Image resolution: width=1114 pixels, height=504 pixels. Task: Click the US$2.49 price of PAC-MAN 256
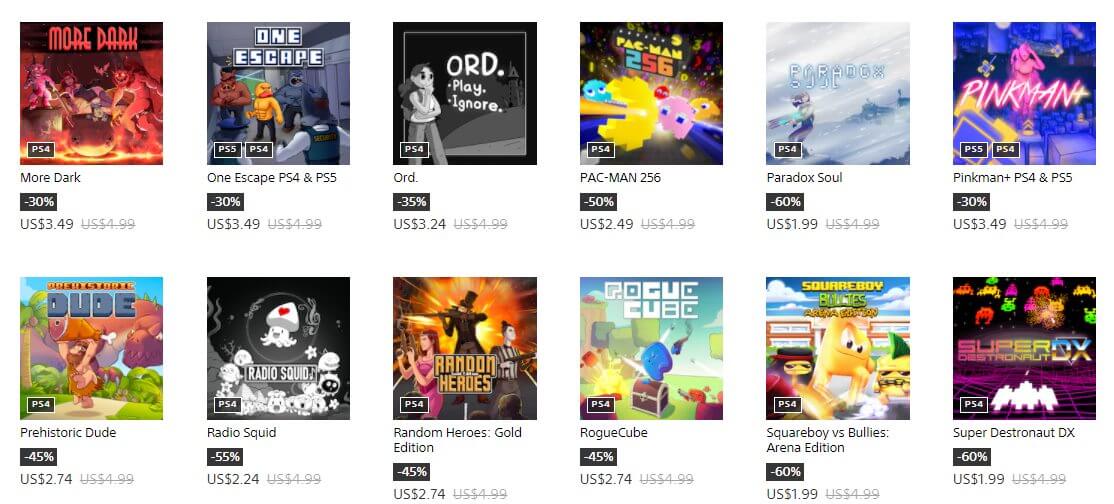[x=606, y=224]
